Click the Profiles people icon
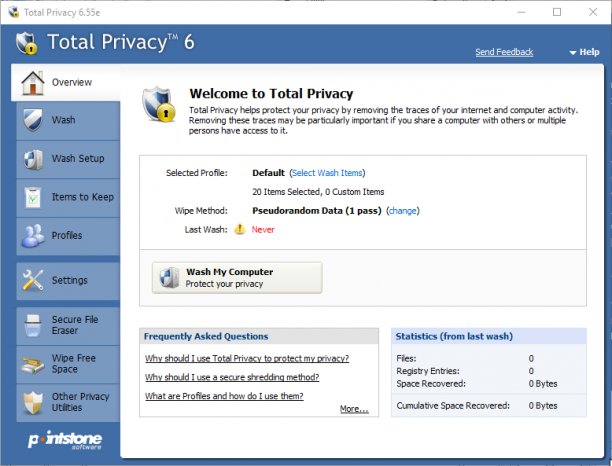The width and height of the screenshot is (612, 466). [x=33, y=236]
